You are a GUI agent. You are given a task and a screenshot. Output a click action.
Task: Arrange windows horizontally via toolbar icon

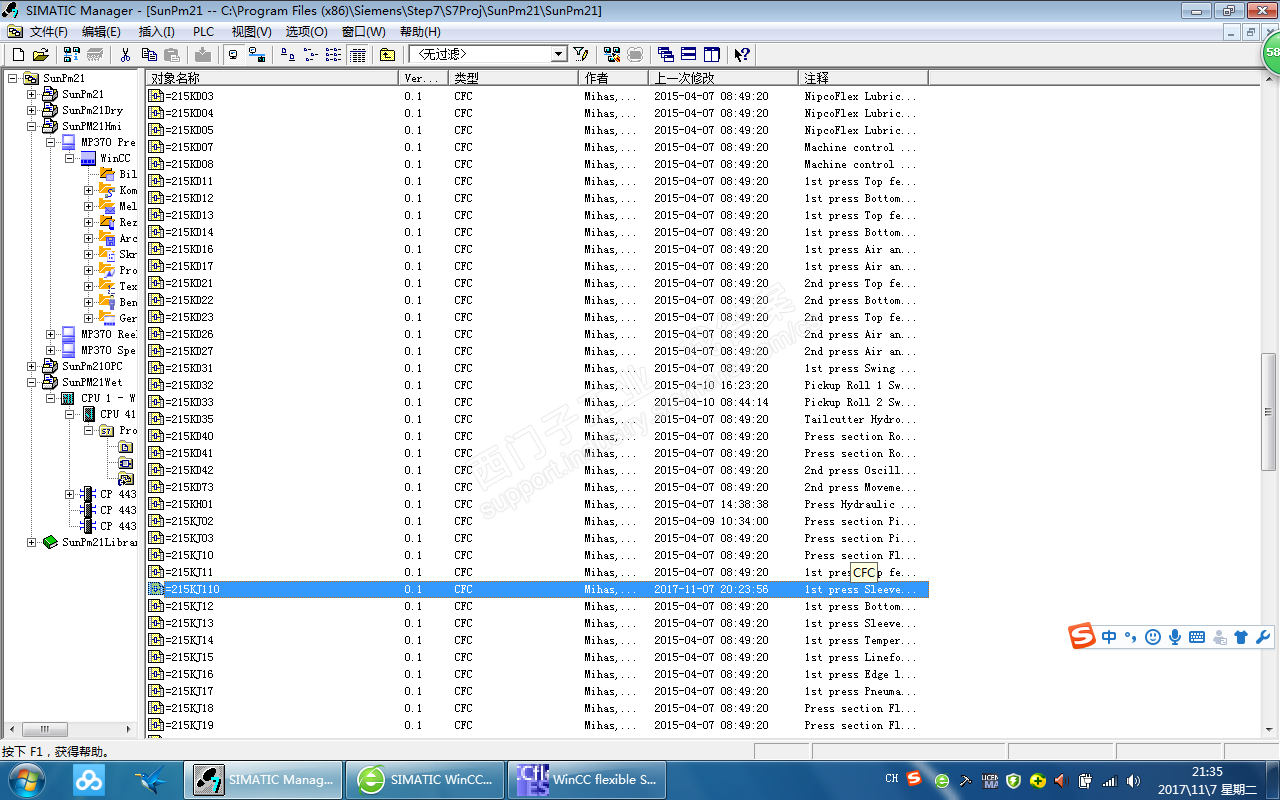(689, 54)
